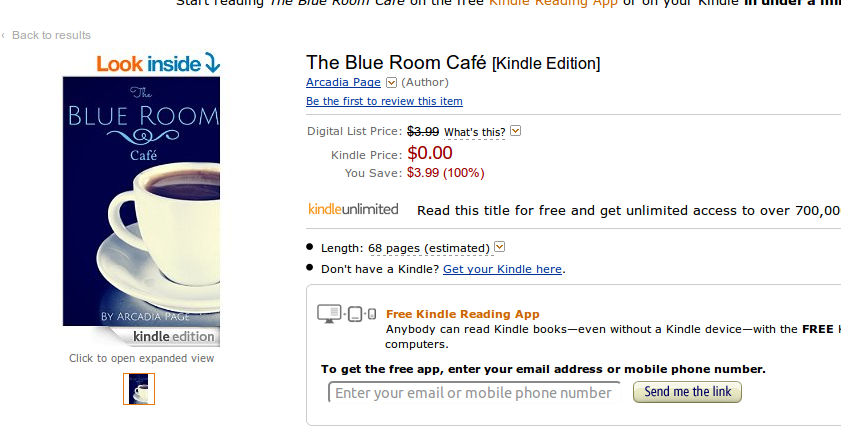Follow the Get your Kindle here link

[x=502, y=269]
